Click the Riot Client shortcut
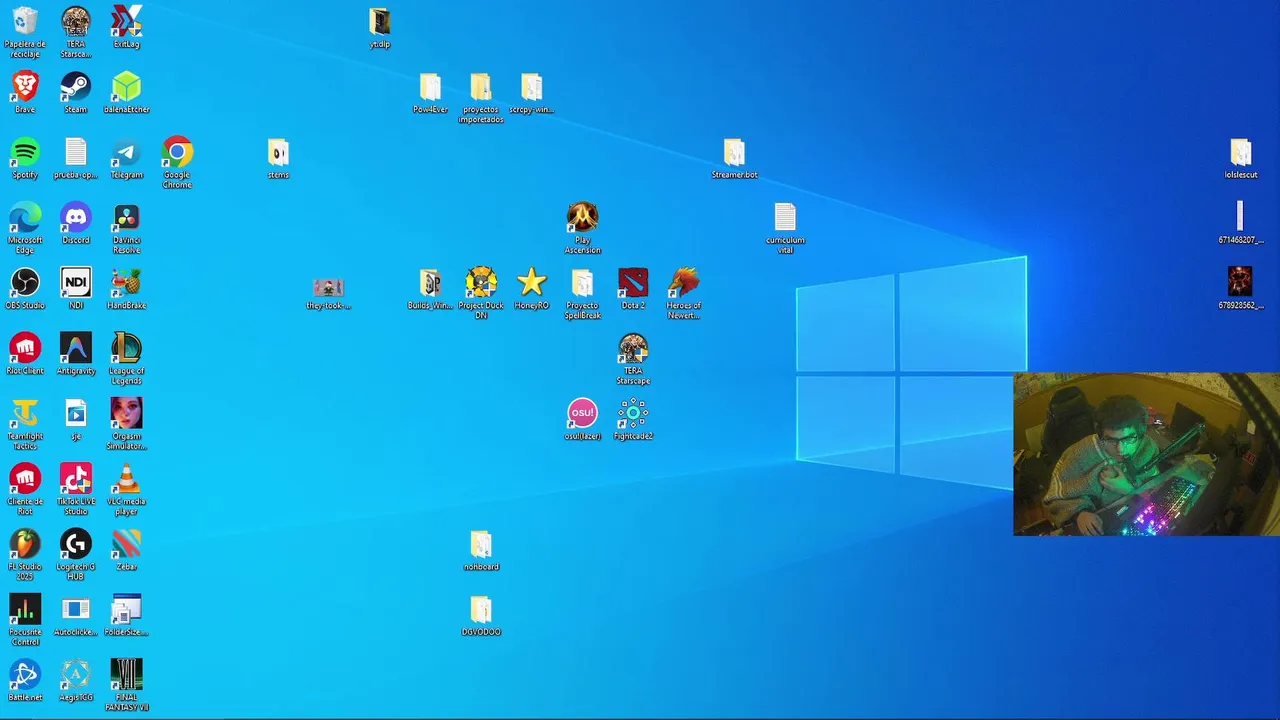 click(x=25, y=348)
